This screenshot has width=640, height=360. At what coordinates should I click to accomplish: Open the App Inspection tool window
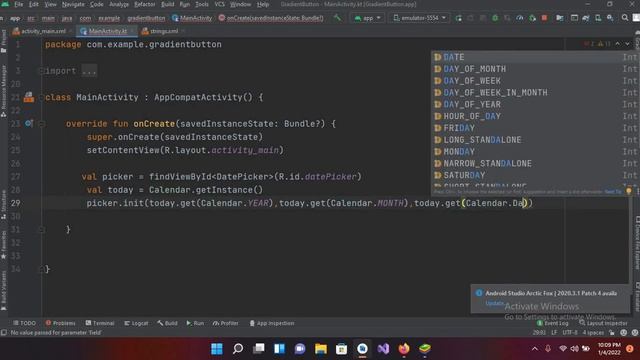pos(272,323)
